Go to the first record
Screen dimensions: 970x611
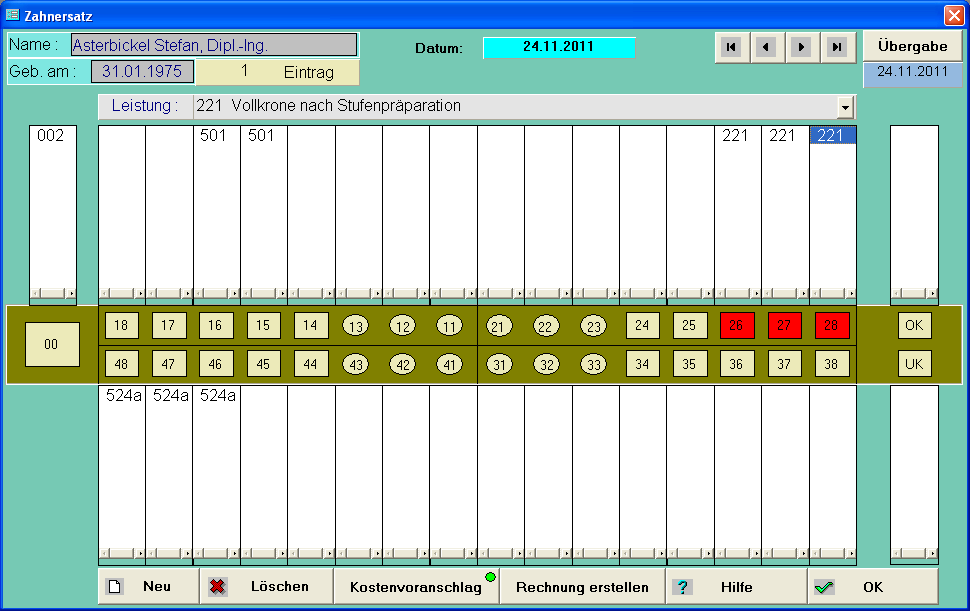click(x=731, y=47)
